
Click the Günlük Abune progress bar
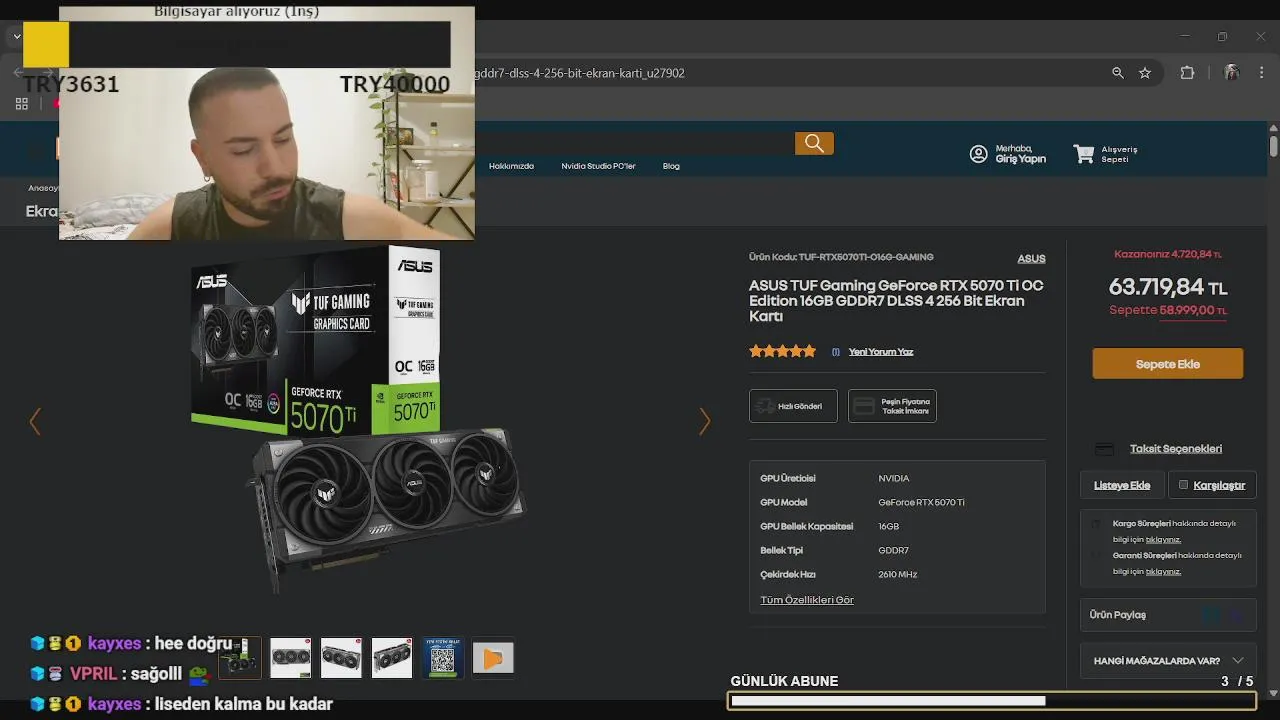pyautogui.click(x=991, y=701)
